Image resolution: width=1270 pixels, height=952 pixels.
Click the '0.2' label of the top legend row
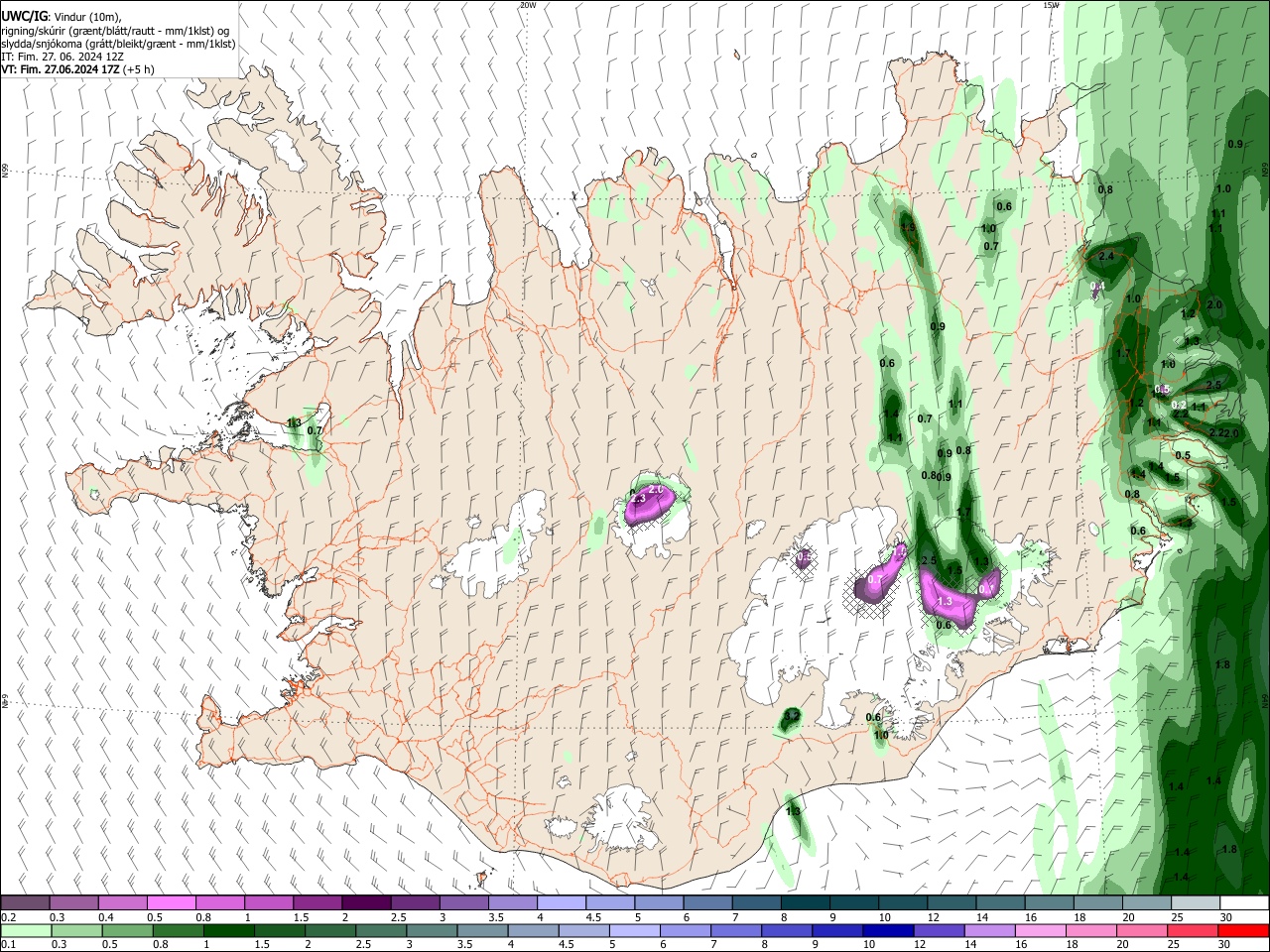(9, 917)
